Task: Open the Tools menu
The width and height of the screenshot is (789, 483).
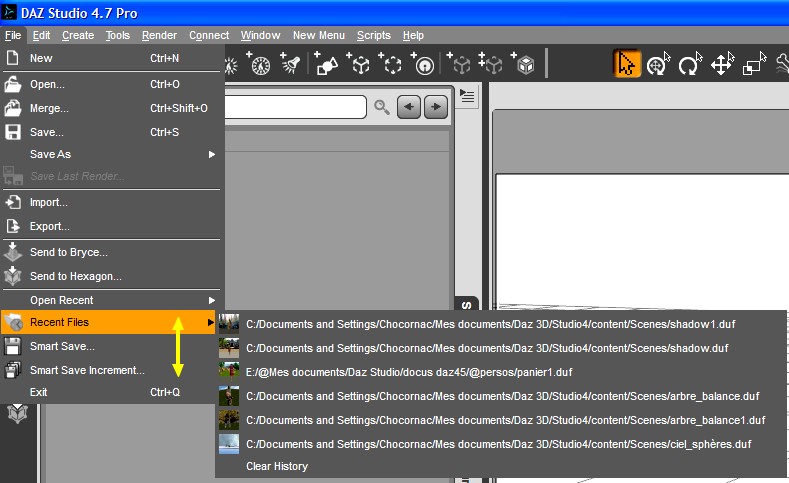Action: click(x=118, y=35)
